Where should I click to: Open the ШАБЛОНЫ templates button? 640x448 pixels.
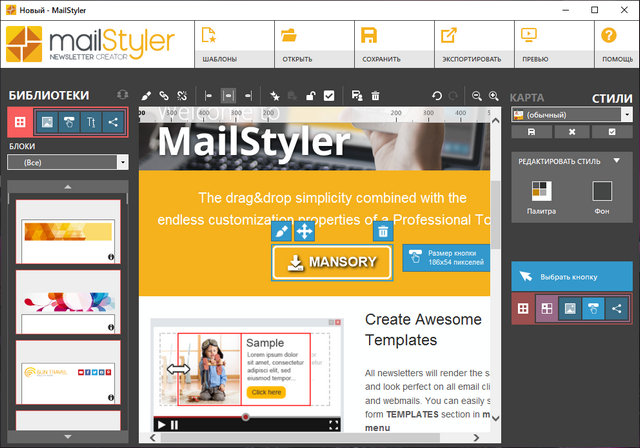(x=234, y=44)
